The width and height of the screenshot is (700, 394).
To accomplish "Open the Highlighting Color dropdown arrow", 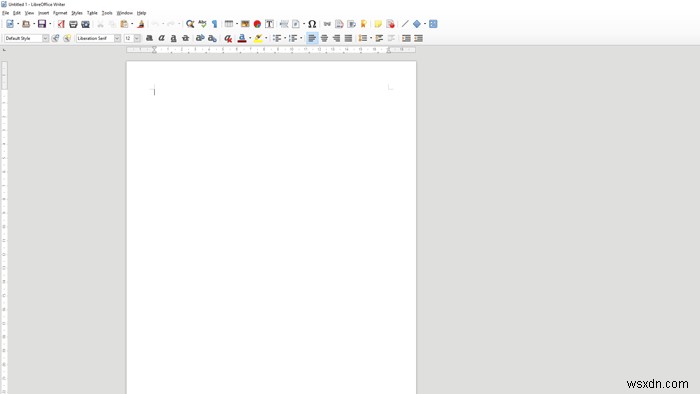I will [x=266, y=38].
